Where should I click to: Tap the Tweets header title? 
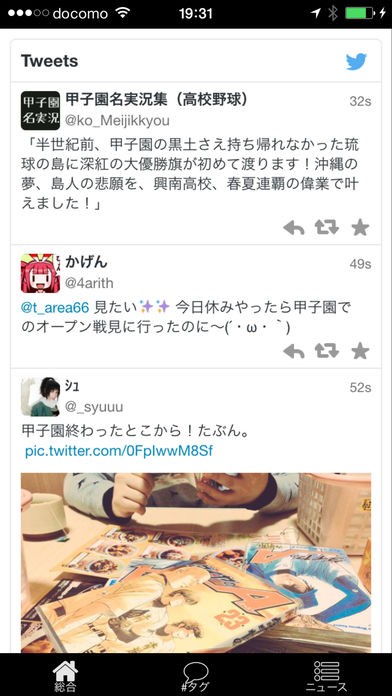click(49, 61)
